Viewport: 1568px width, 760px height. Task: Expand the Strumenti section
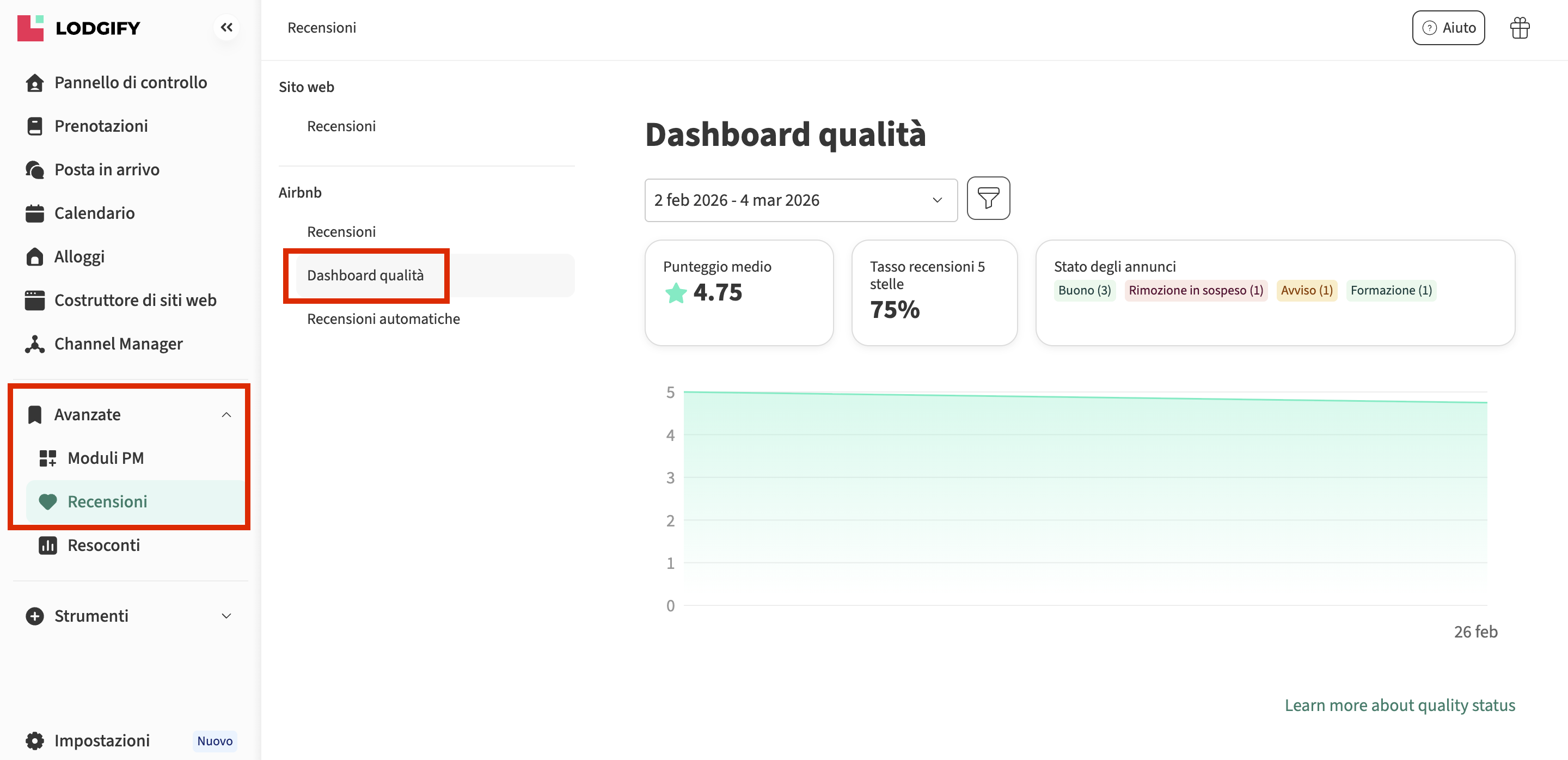pos(226,616)
